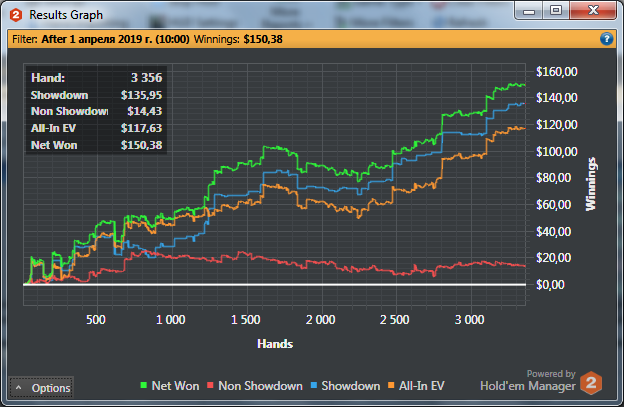Click the Powered by Hold'em Manager text
This screenshot has height=409, width=624.
[x=528, y=380]
